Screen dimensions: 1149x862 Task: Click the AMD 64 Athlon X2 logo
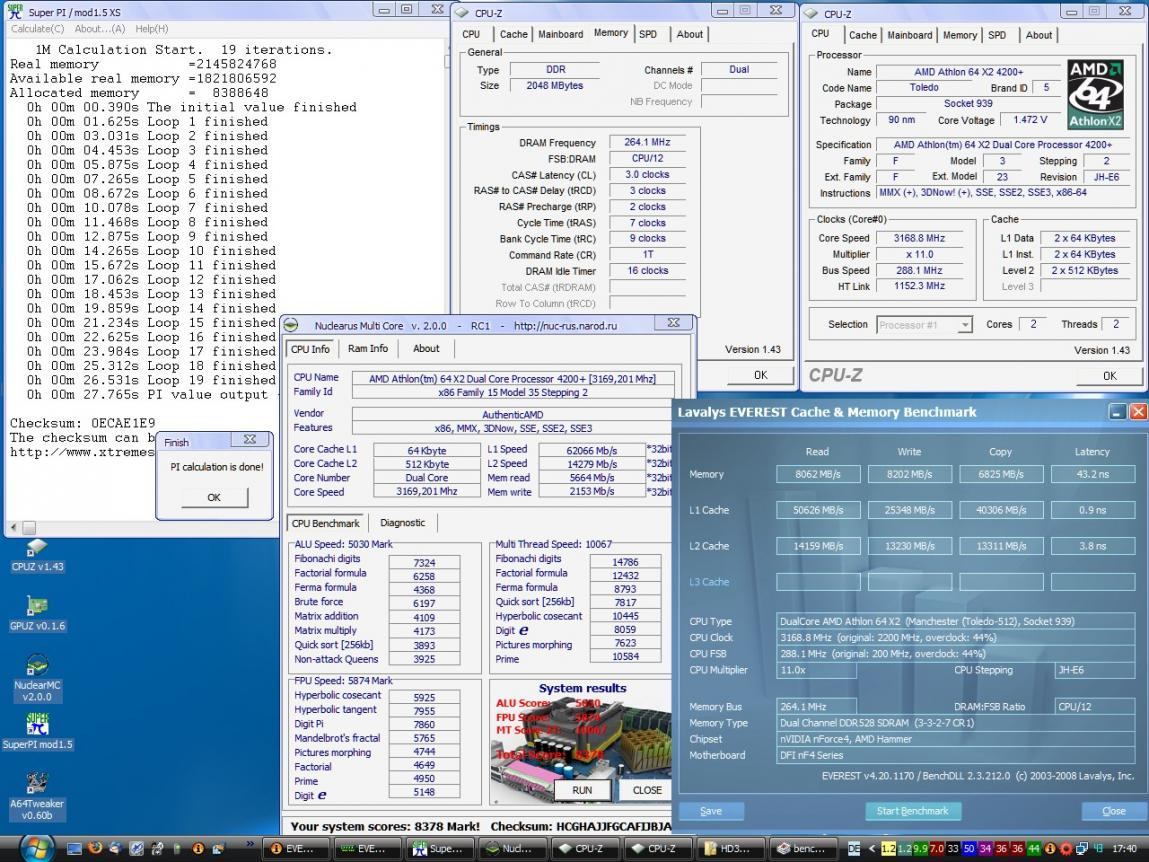[x=1096, y=95]
